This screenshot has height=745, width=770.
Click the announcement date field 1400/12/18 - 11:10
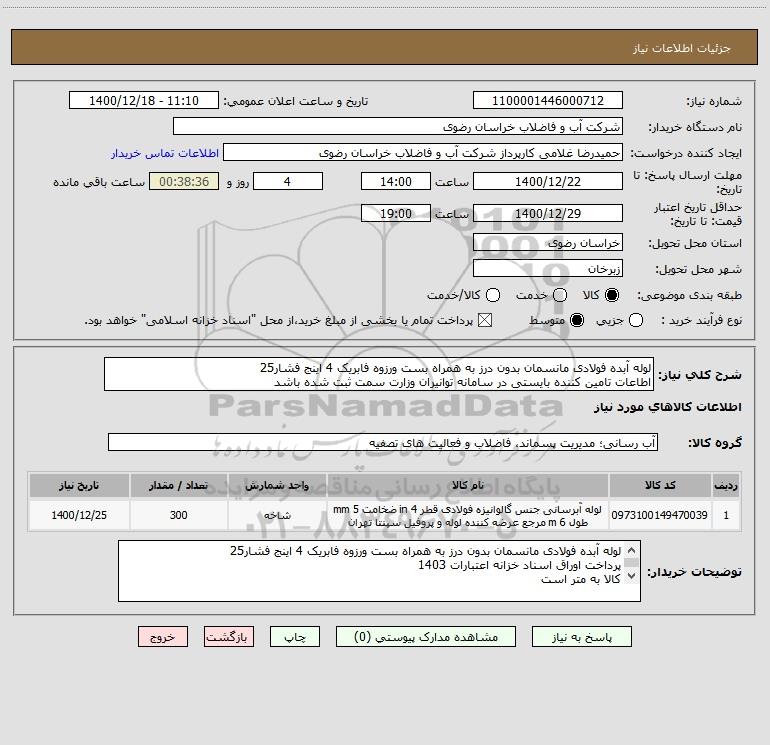pyautogui.click(x=144, y=101)
